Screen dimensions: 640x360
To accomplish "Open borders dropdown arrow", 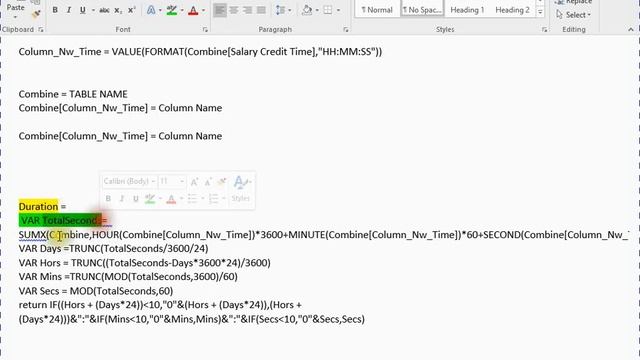I will (338, 10).
